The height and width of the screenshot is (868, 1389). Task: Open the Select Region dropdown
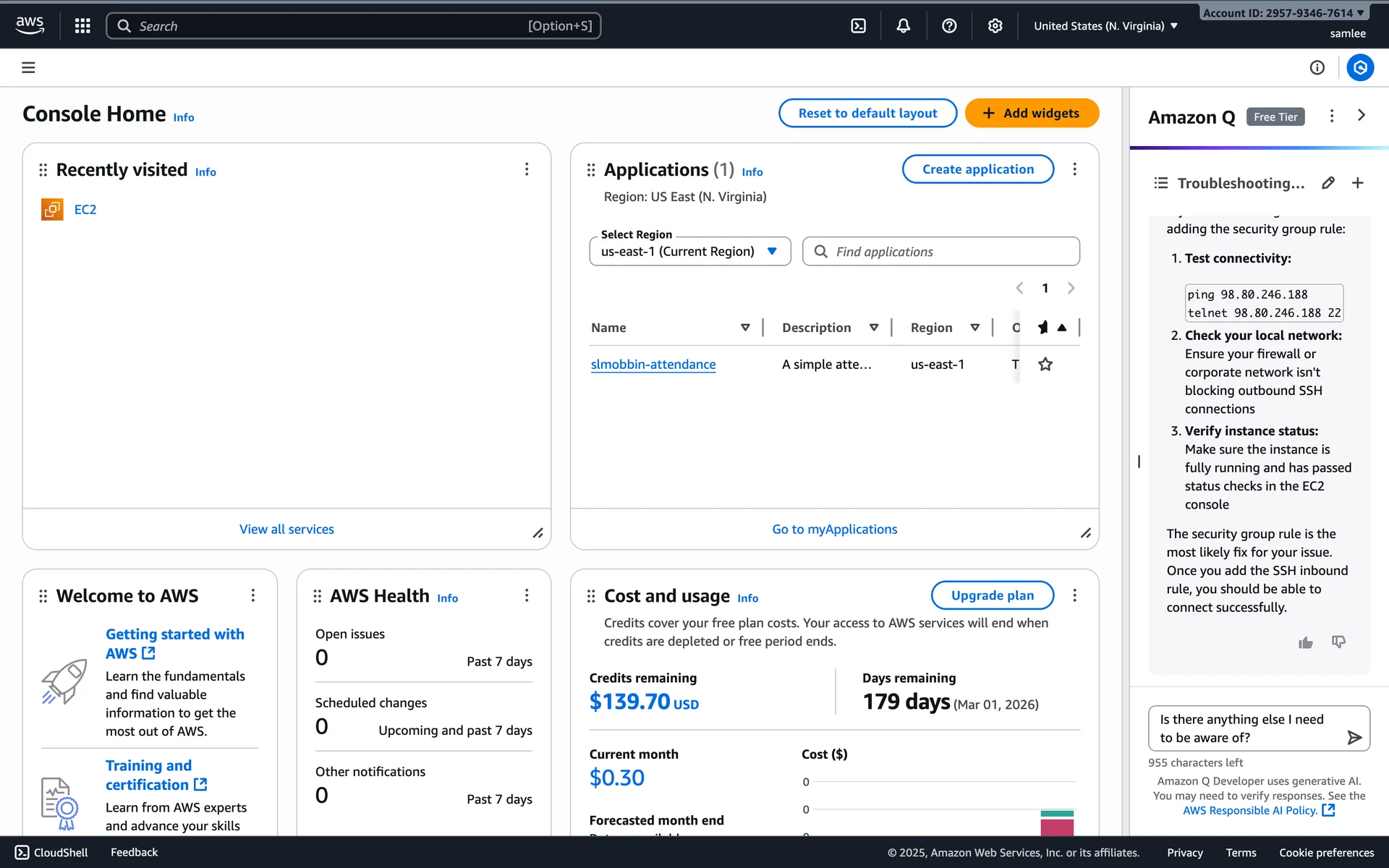pyautogui.click(x=689, y=252)
